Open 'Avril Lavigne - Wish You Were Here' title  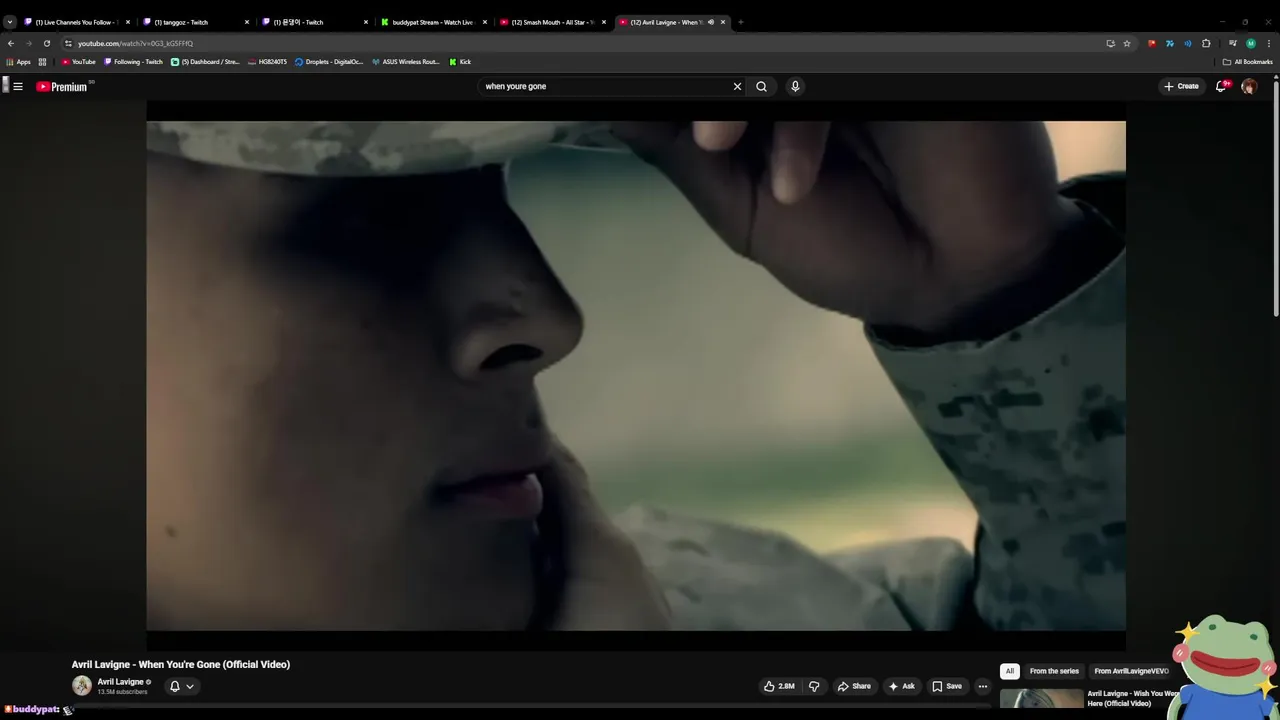pos(1133,698)
